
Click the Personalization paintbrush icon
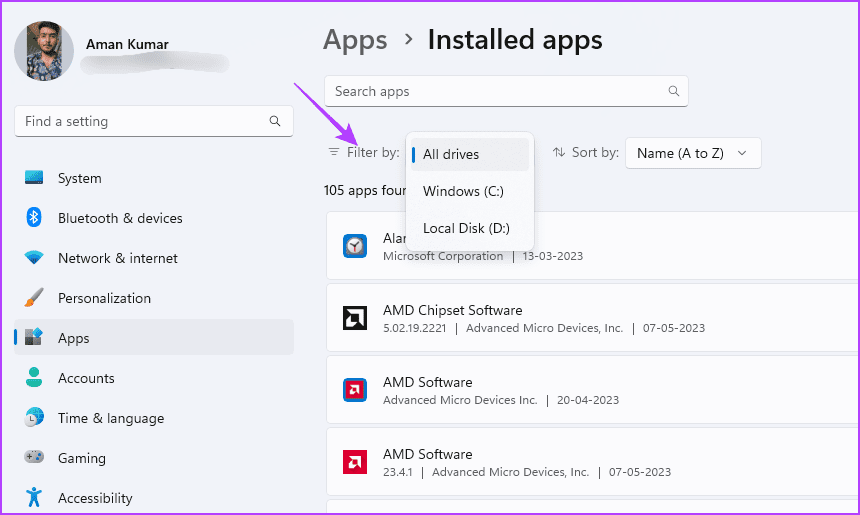[x=34, y=297]
